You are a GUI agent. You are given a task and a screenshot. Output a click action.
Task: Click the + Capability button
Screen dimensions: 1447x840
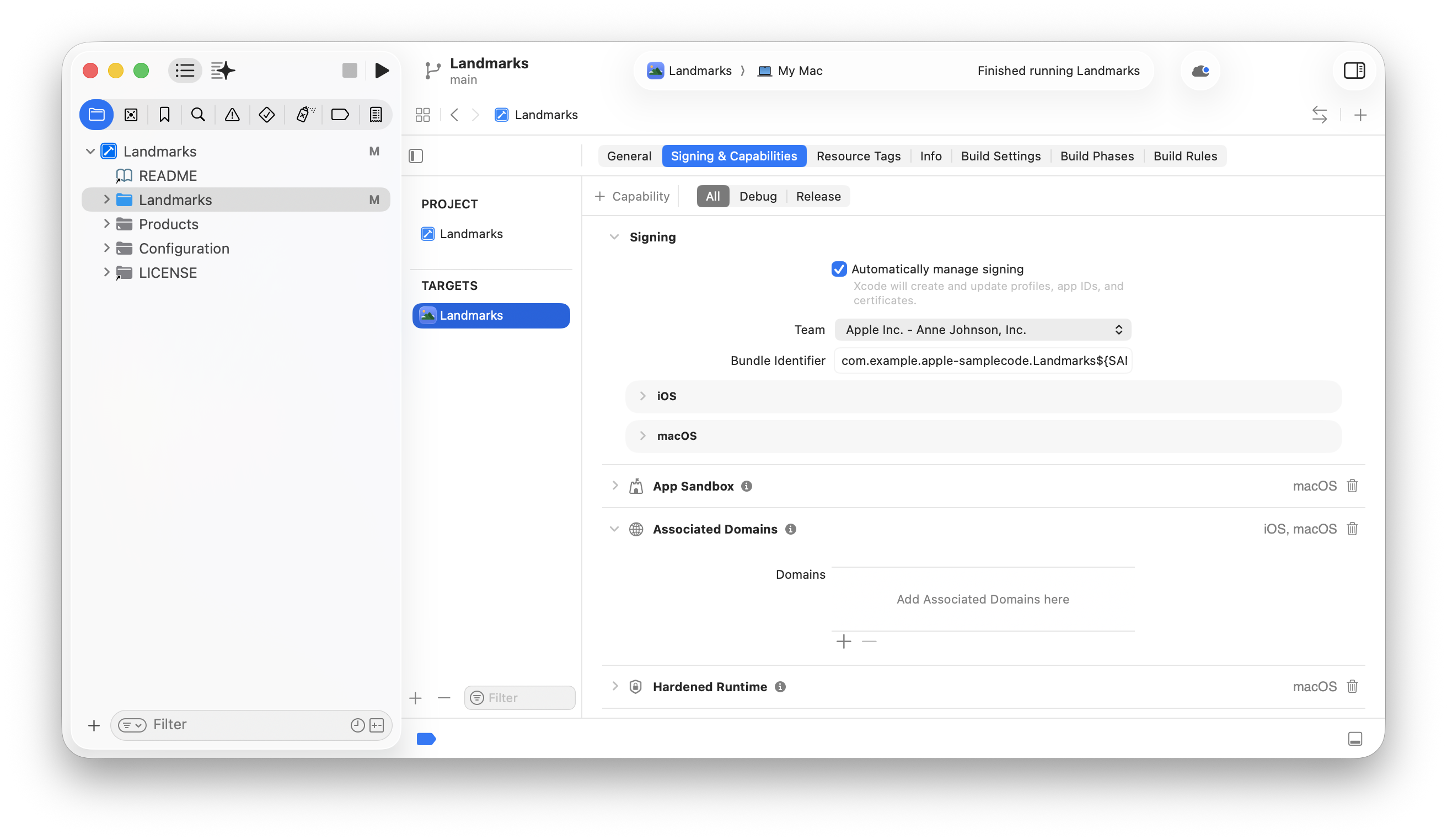click(632, 197)
